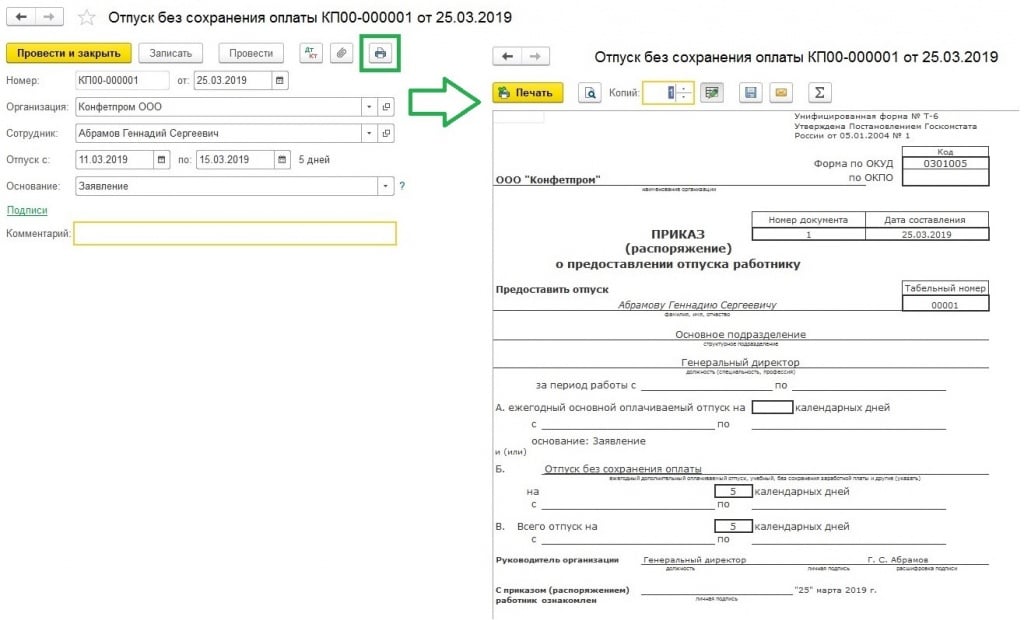1024x620 pixels.
Task: Click the ПРИКАЗ heading in print form
Action: (678, 234)
